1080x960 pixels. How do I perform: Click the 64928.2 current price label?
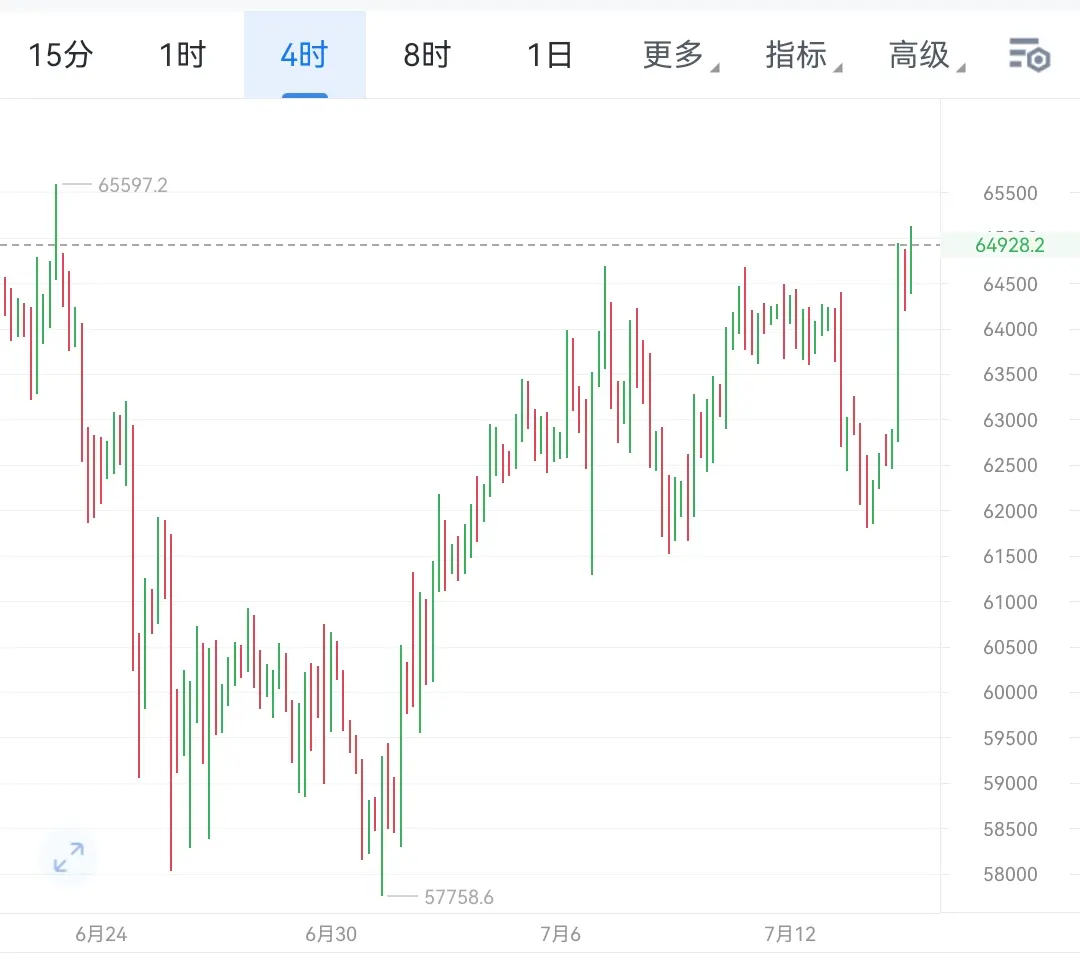pyautogui.click(x=1010, y=245)
